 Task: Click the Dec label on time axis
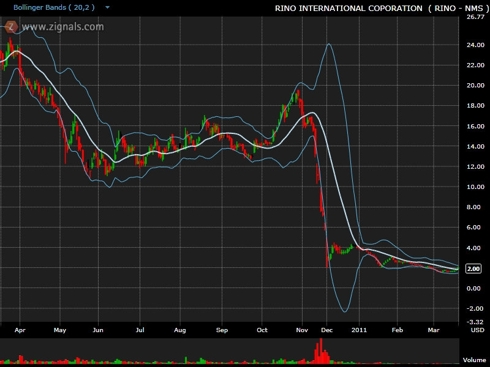(327, 330)
